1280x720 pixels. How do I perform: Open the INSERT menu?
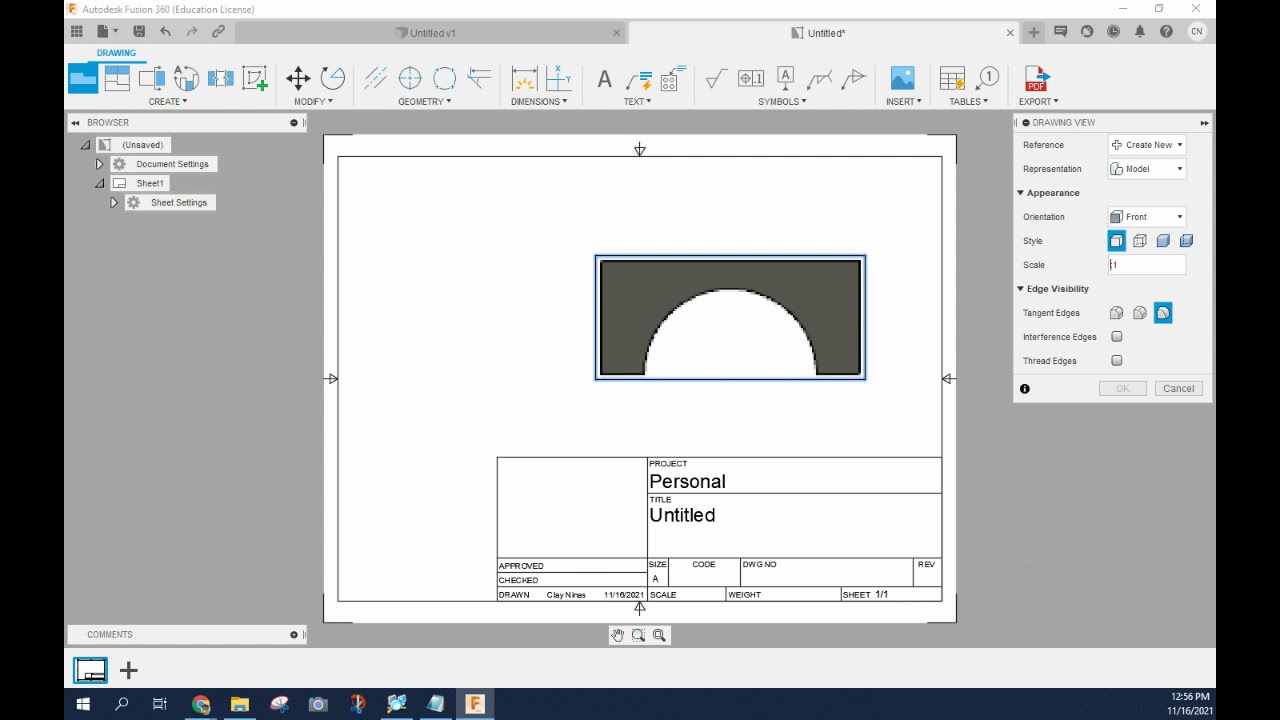point(903,101)
